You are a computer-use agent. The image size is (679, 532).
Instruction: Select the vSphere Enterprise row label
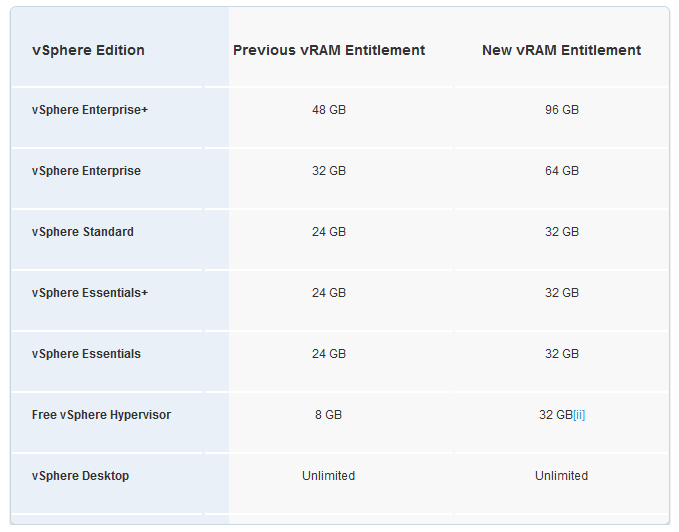(x=86, y=171)
